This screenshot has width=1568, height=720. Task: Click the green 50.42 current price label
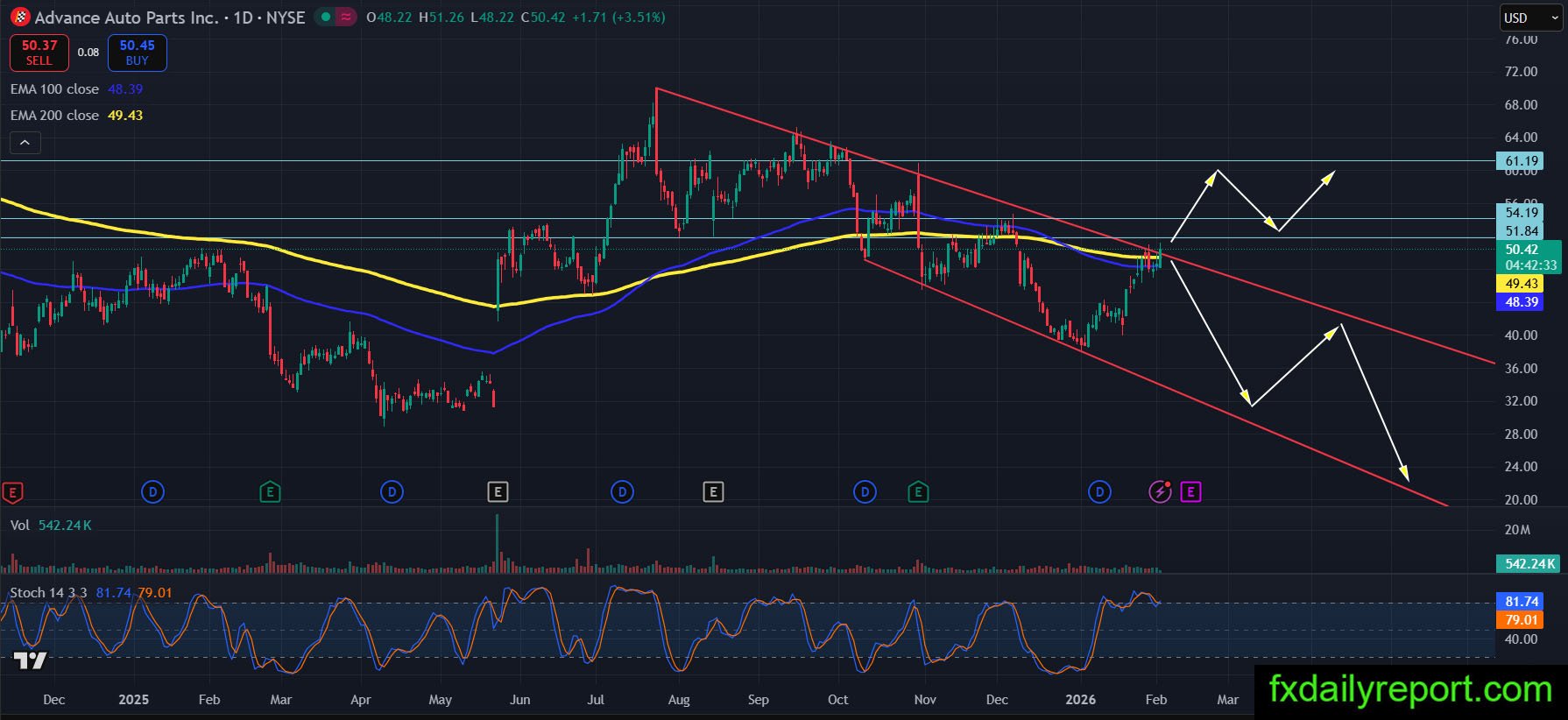tap(1529, 258)
